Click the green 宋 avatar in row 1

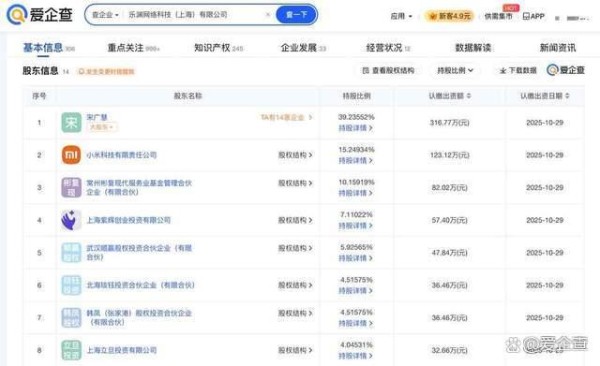(x=71, y=123)
